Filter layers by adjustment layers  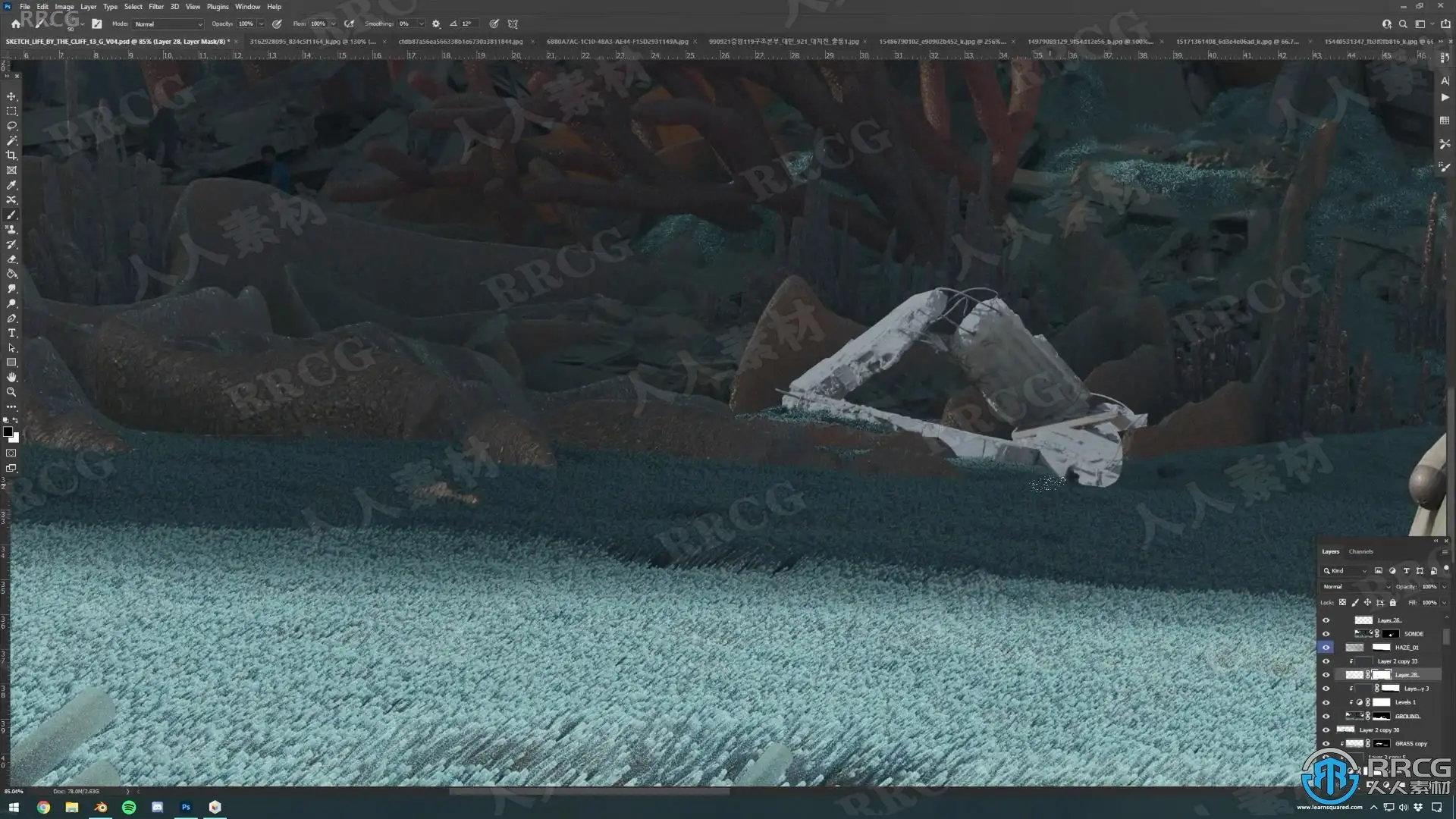1392,571
